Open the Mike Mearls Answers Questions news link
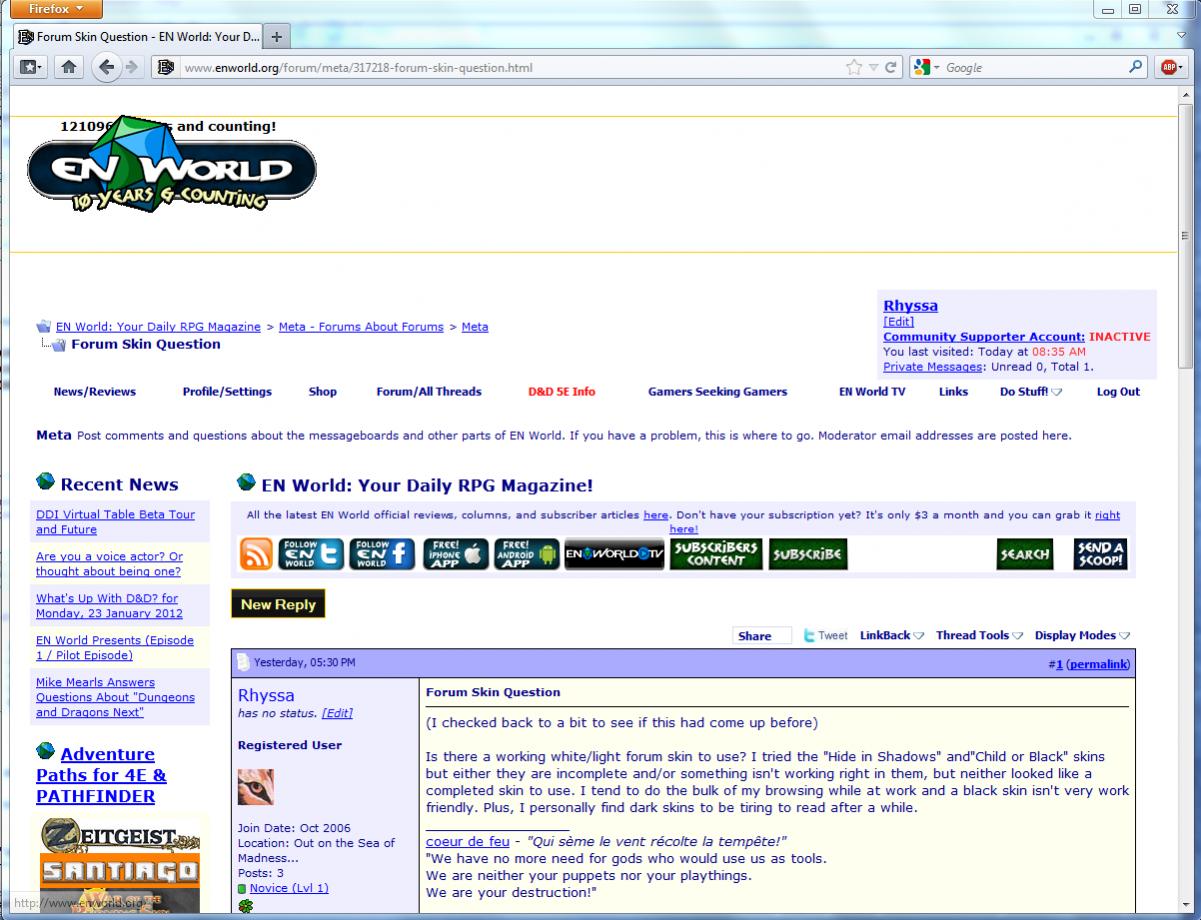The width and height of the screenshot is (1201, 920). point(116,697)
